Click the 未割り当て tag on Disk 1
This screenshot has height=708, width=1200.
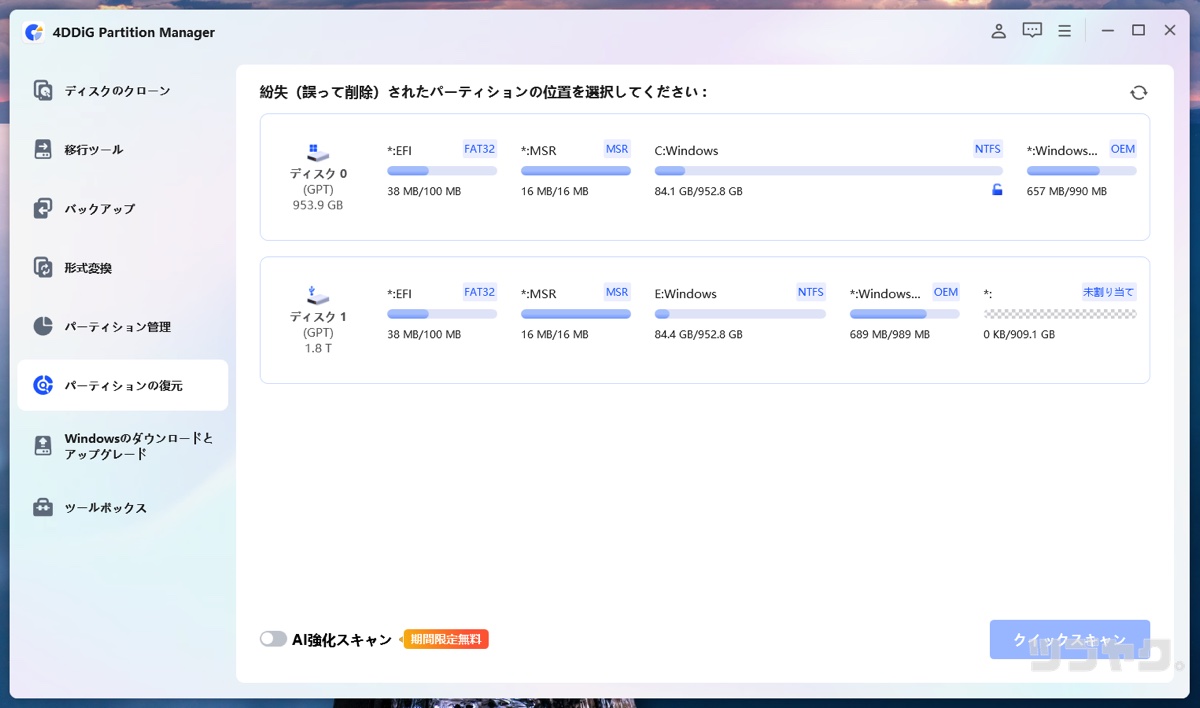coord(1109,292)
